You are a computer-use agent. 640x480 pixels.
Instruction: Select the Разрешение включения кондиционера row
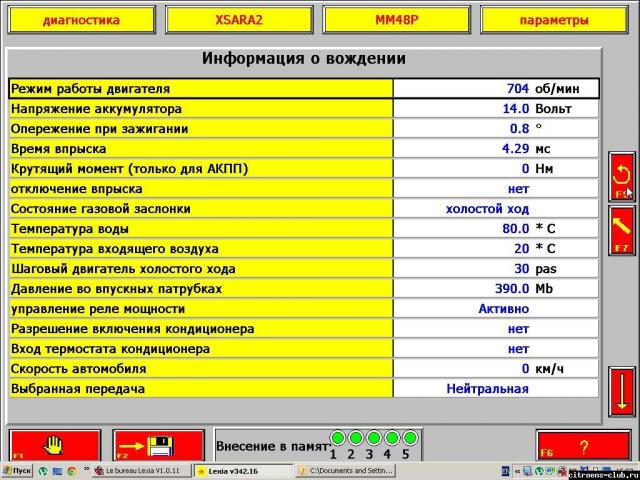[304, 329]
